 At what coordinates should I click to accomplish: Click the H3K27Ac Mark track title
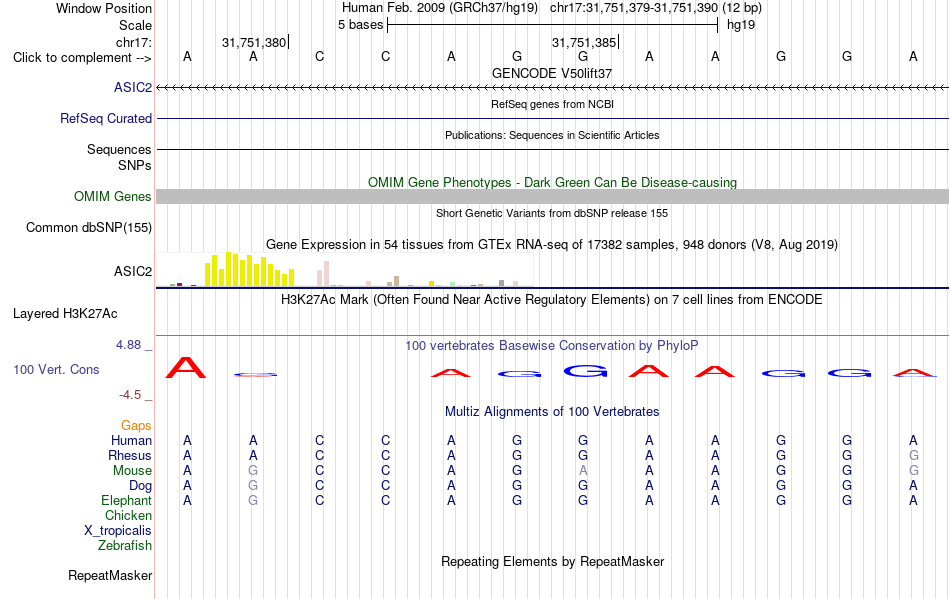click(552, 300)
